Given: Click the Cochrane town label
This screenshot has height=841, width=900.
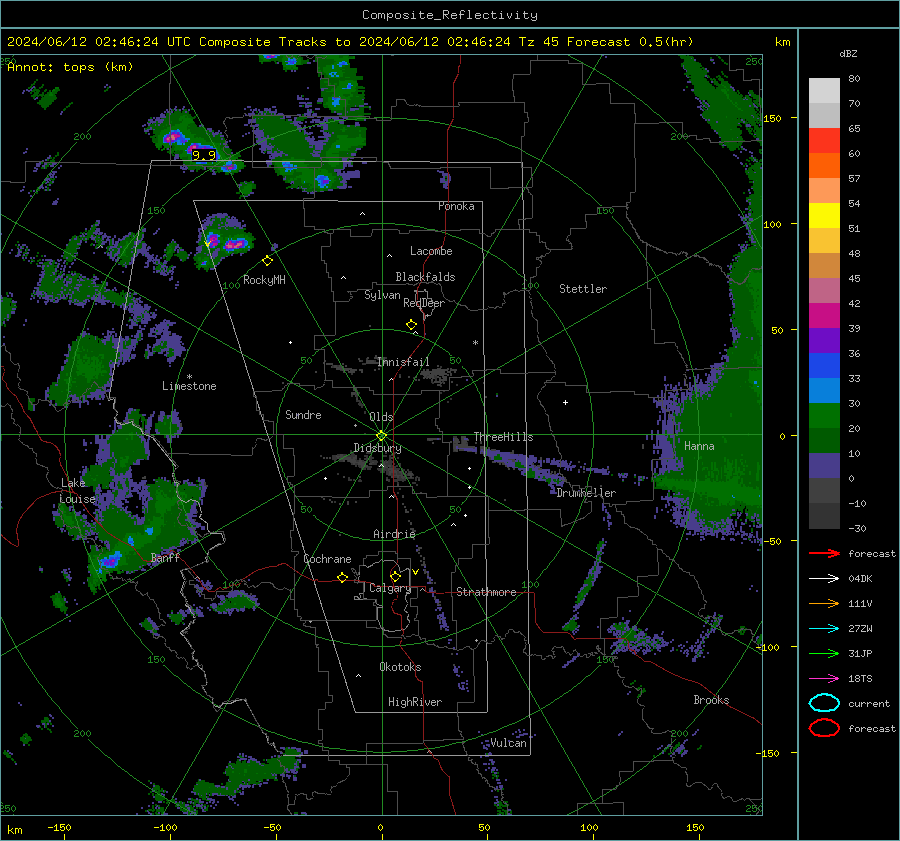Looking at the screenshot, I should click(327, 559).
